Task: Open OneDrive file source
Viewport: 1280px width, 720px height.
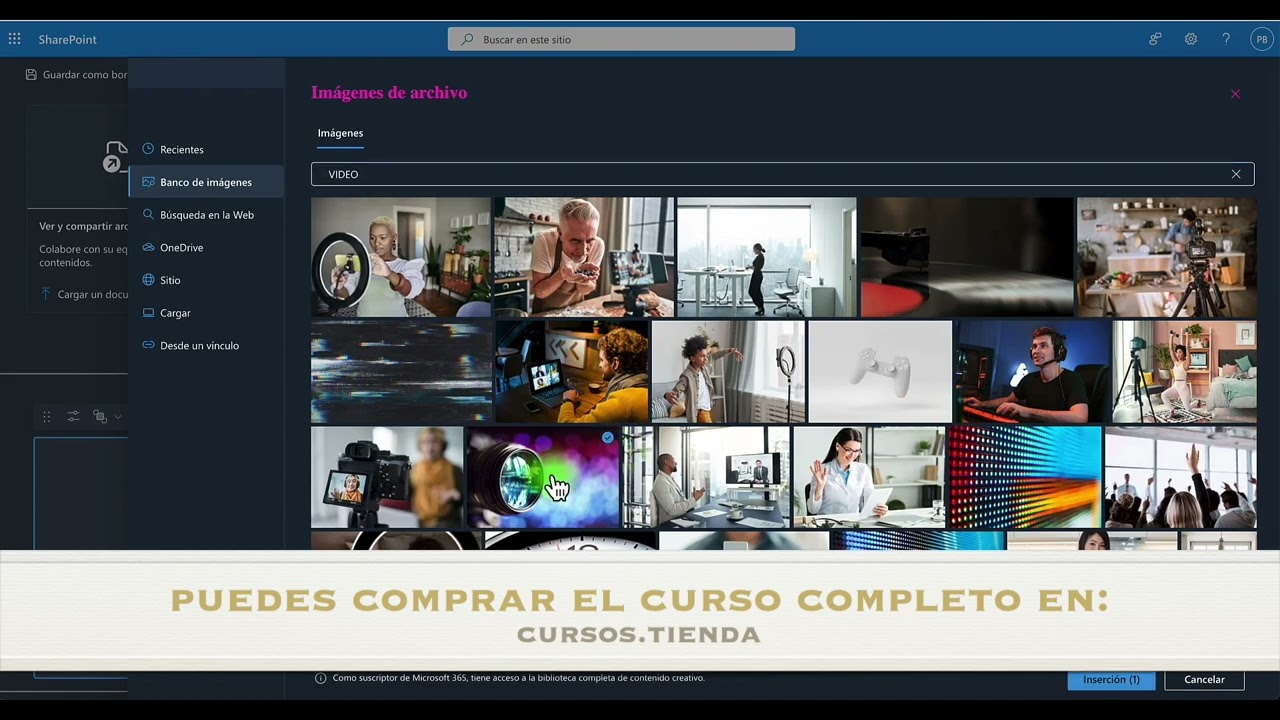Action: 206,247
